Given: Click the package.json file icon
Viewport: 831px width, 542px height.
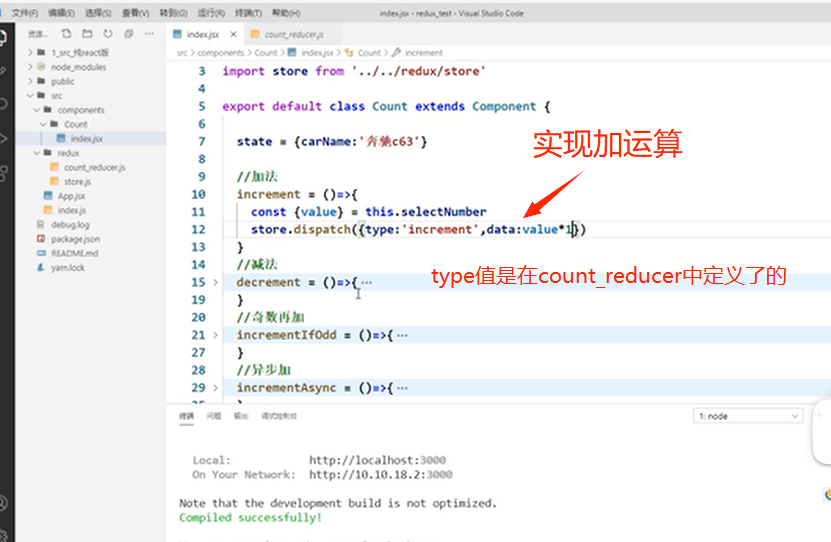Looking at the screenshot, I should pyautogui.click(x=40, y=239).
